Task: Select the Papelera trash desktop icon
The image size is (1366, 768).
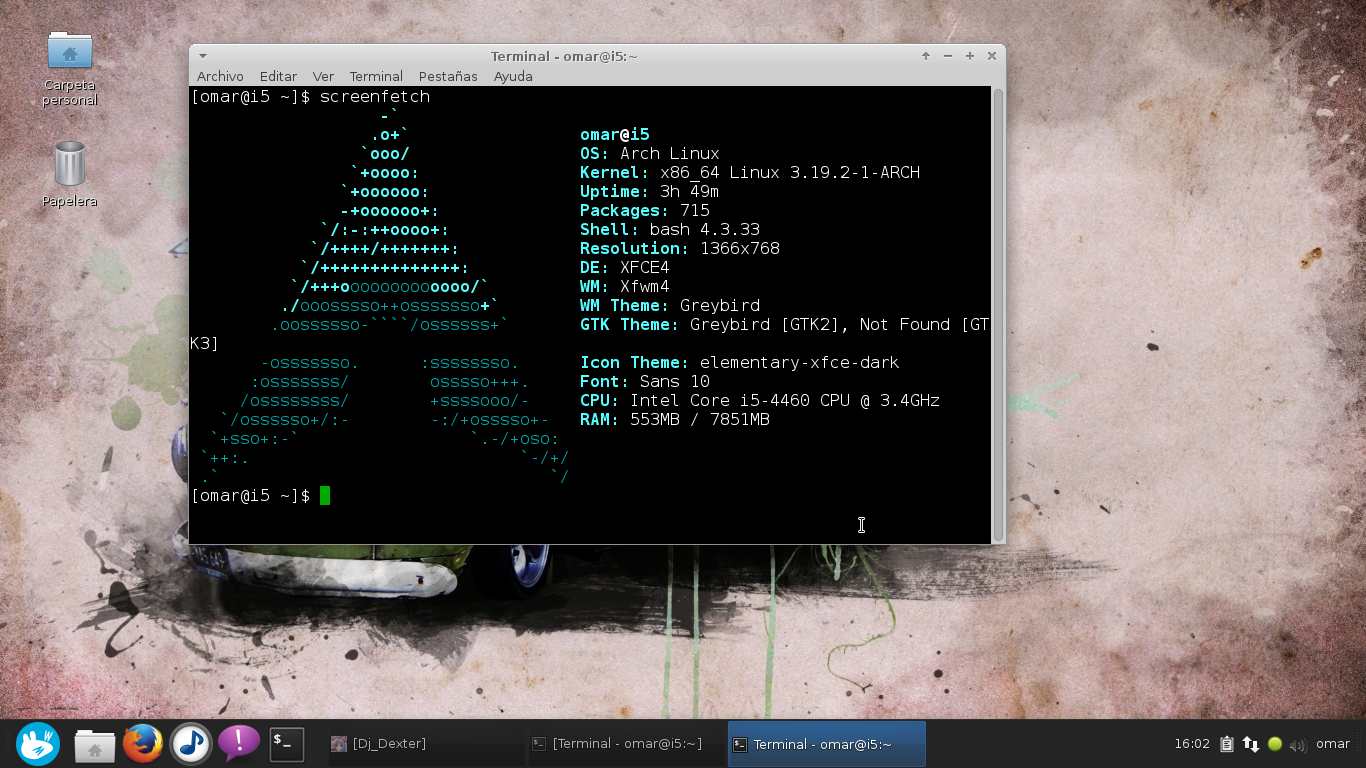Action: tap(70, 164)
